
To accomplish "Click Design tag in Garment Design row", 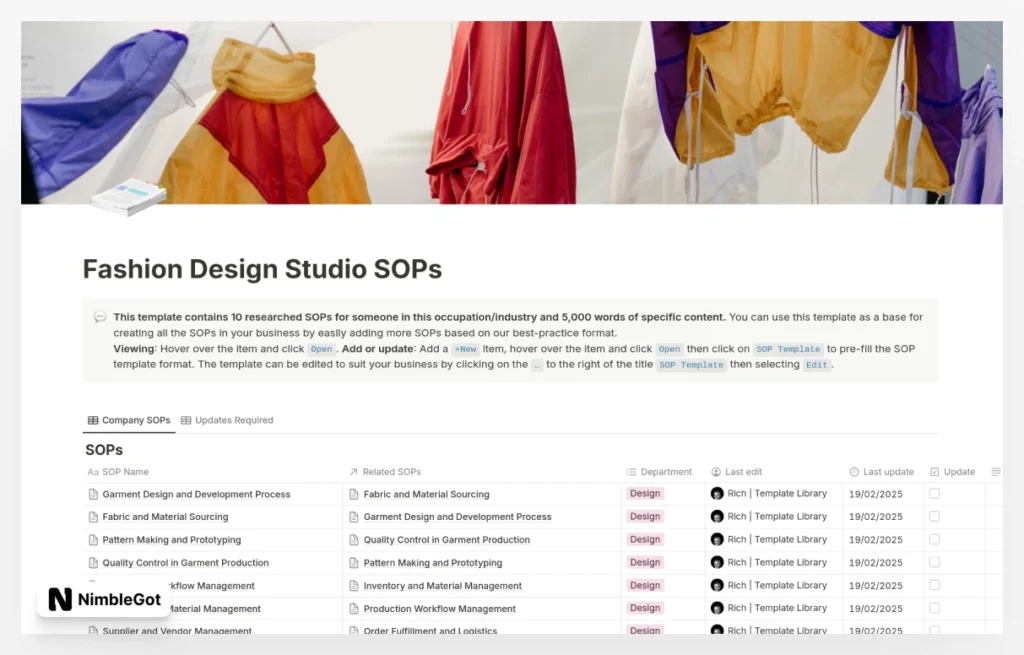I will pos(645,494).
